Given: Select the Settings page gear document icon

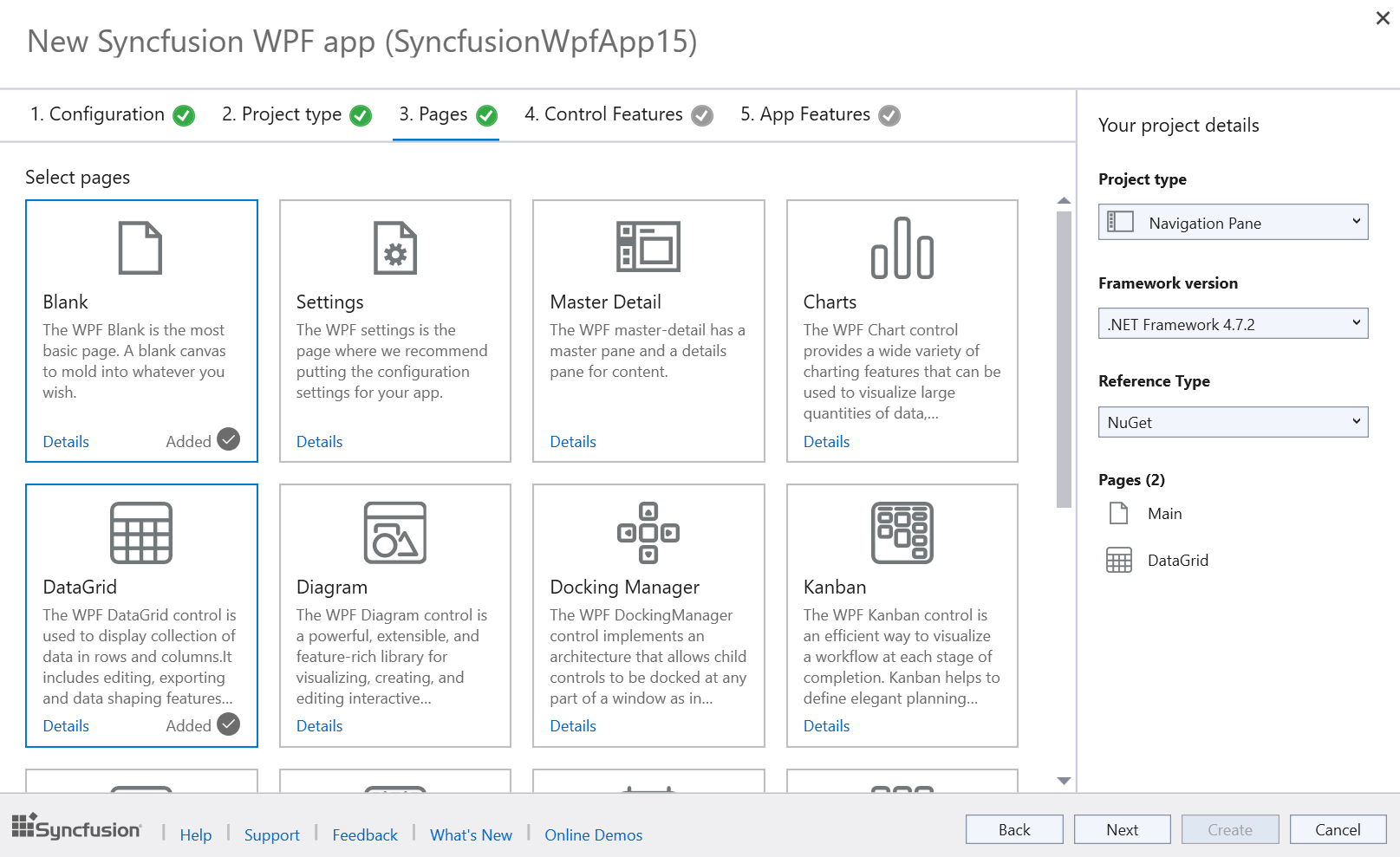Looking at the screenshot, I should pos(394,248).
